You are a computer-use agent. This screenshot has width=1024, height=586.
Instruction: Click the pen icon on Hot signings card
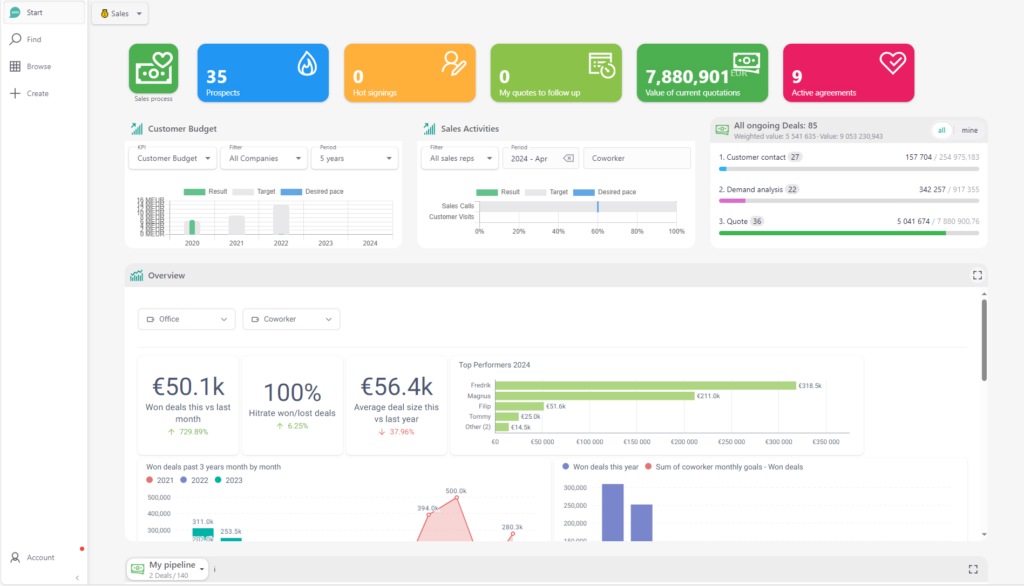tap(452, 62)
